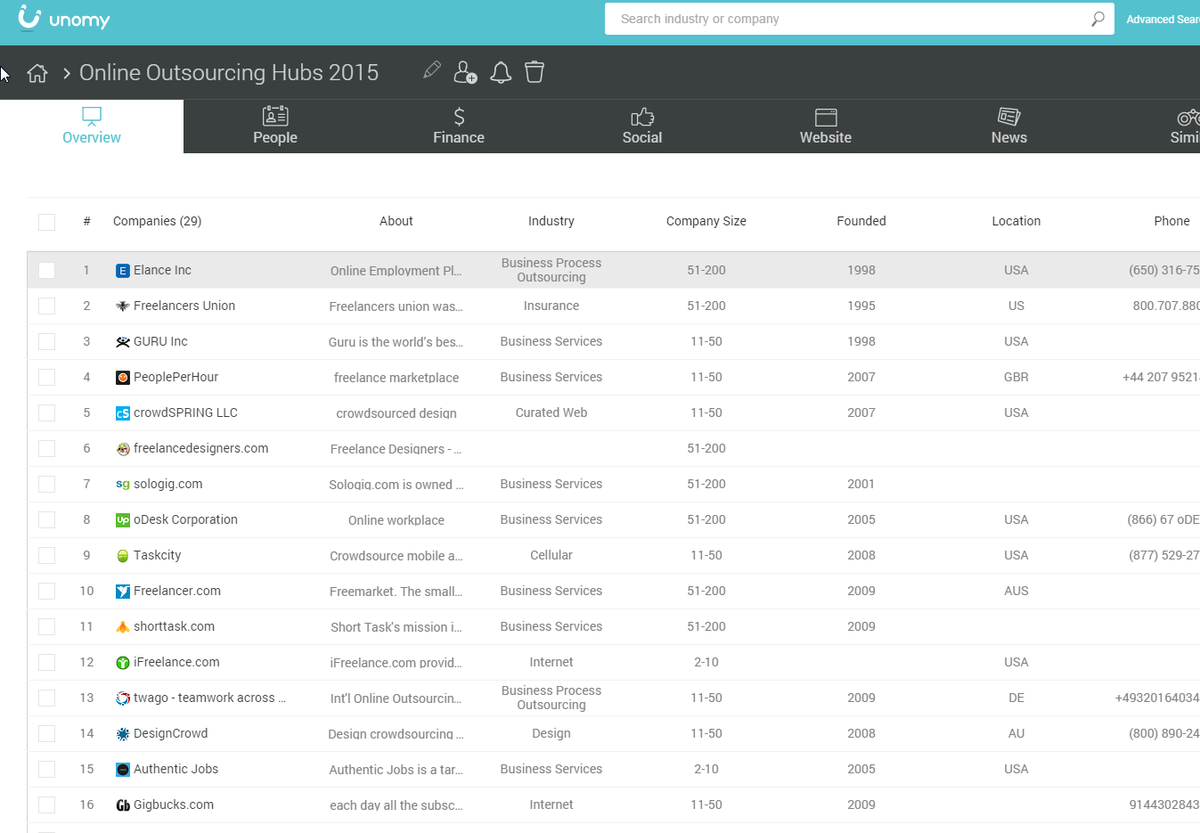This screenshot has height=833, width=1200.
Task: Click the 'Cellular' industry cell
Action: point(551,555)
